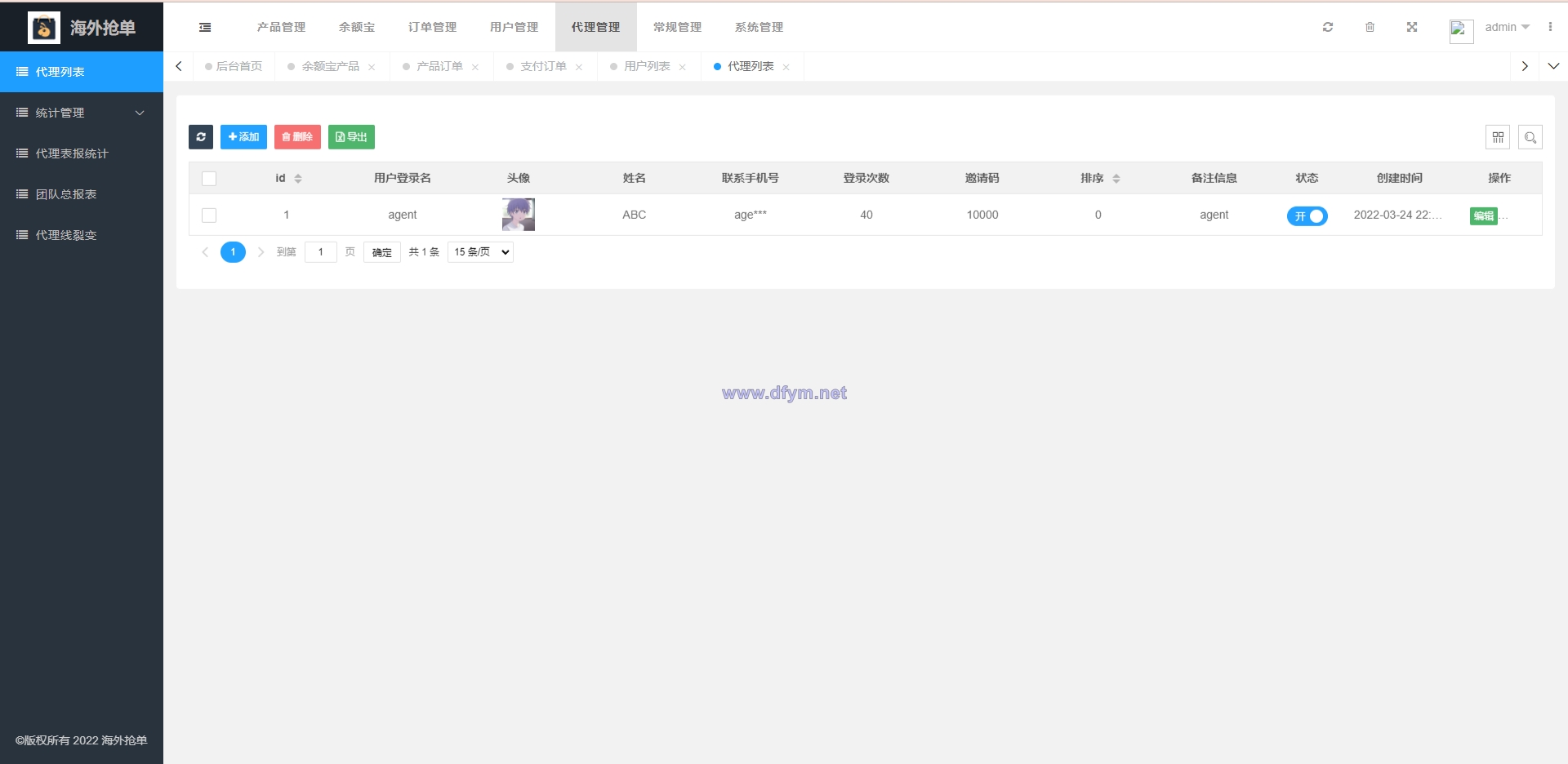Image resolution: width=1568 pixels, height=764 pixels.
Task: Open the agent avatar thumbnail
Action: click(x=519, y=215)
